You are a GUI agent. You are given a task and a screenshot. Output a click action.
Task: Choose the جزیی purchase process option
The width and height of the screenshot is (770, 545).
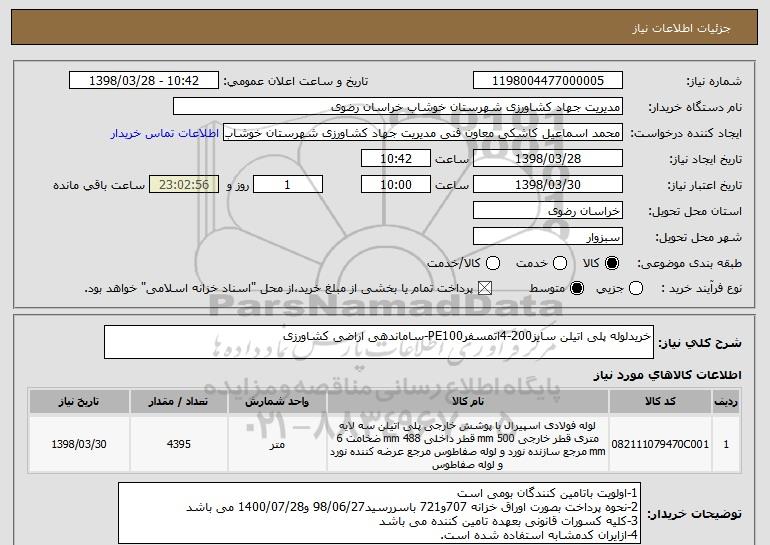tap(636, 289)
